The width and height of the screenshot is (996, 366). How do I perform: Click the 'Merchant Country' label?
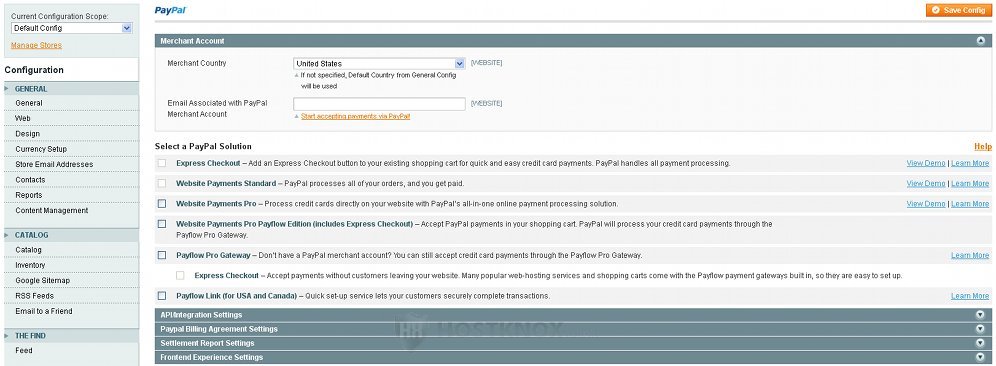197,64
